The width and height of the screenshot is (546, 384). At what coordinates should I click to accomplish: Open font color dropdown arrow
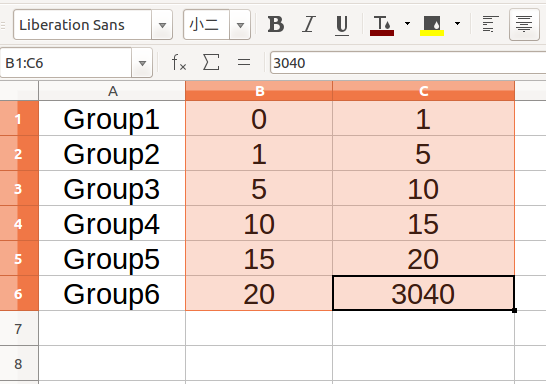click(407, 24)
